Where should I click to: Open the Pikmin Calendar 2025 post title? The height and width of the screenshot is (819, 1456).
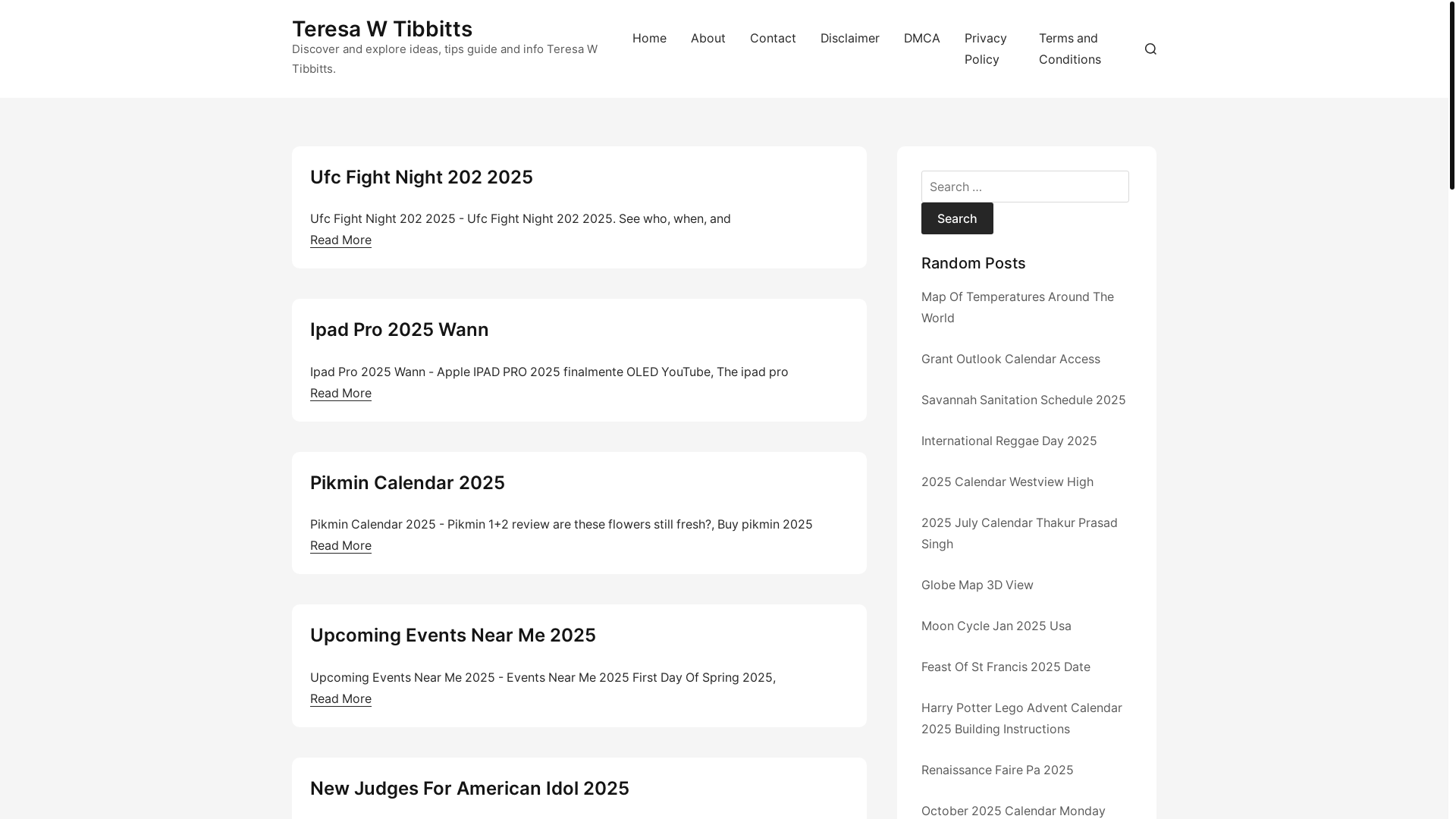407,482
